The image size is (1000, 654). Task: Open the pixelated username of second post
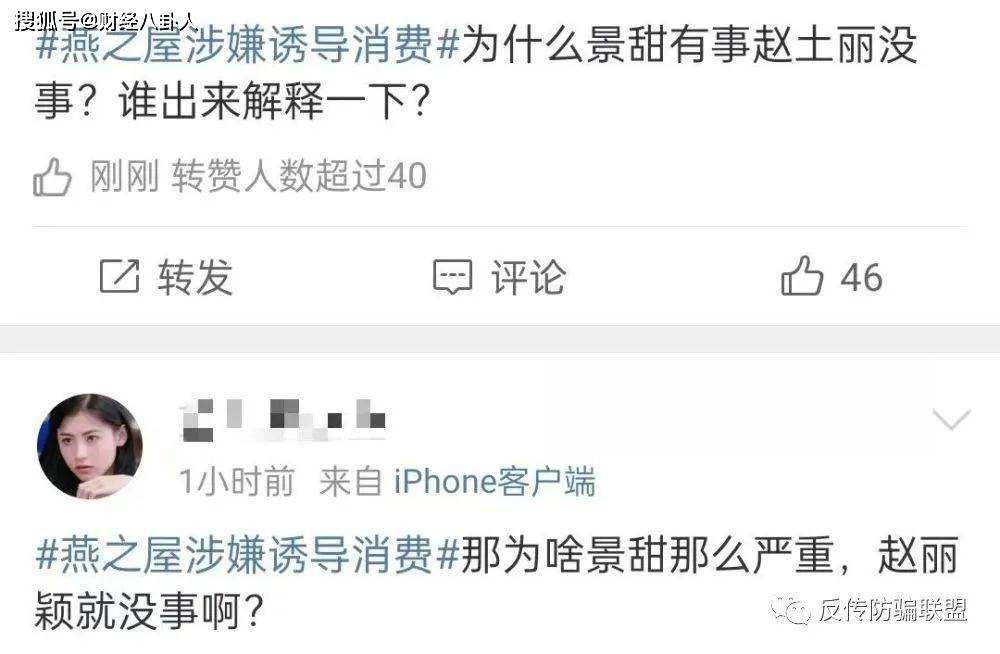pyautogui.click(x=284, y=420)
